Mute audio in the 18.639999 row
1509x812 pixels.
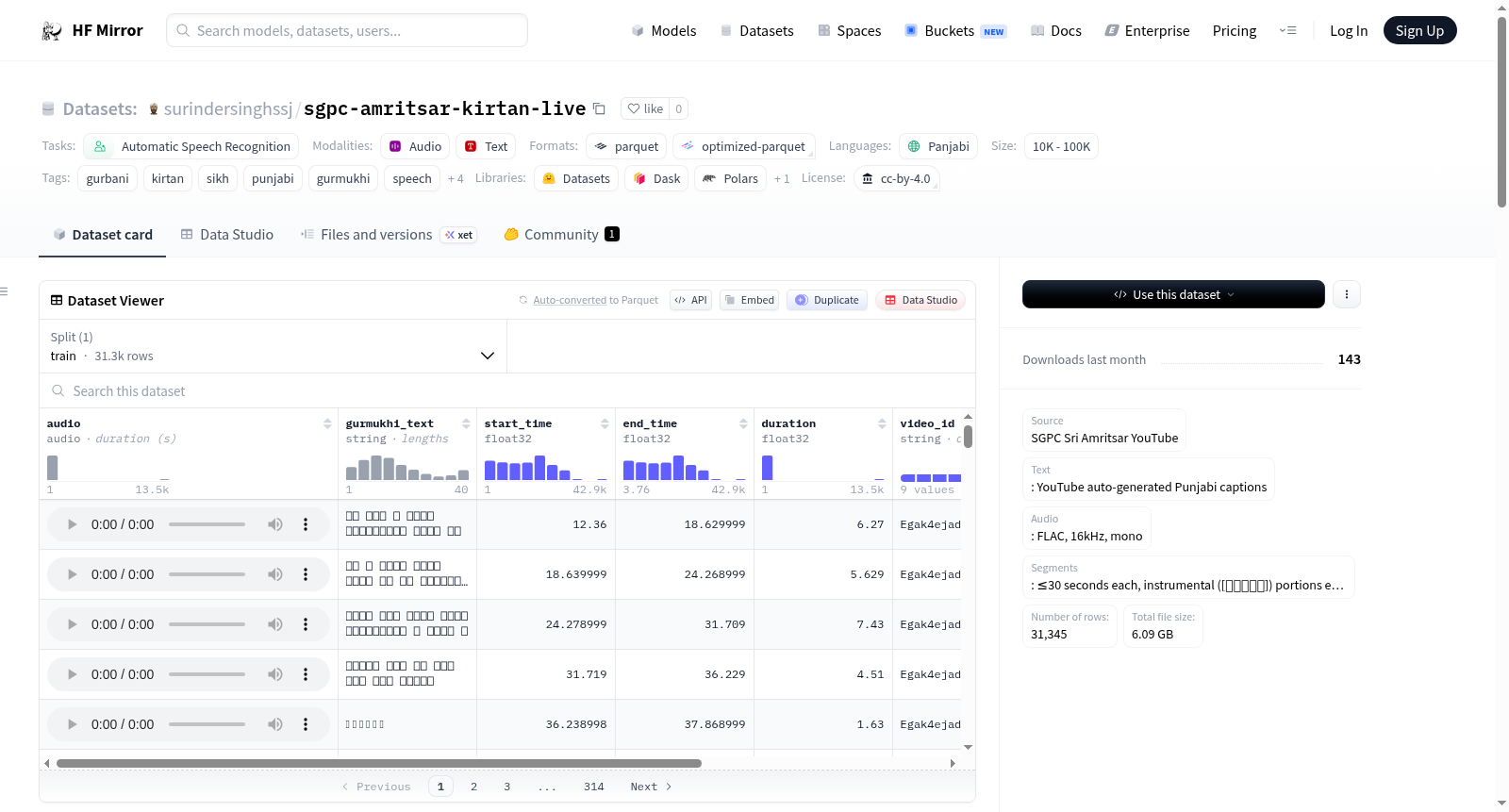[x=275, y=574]
